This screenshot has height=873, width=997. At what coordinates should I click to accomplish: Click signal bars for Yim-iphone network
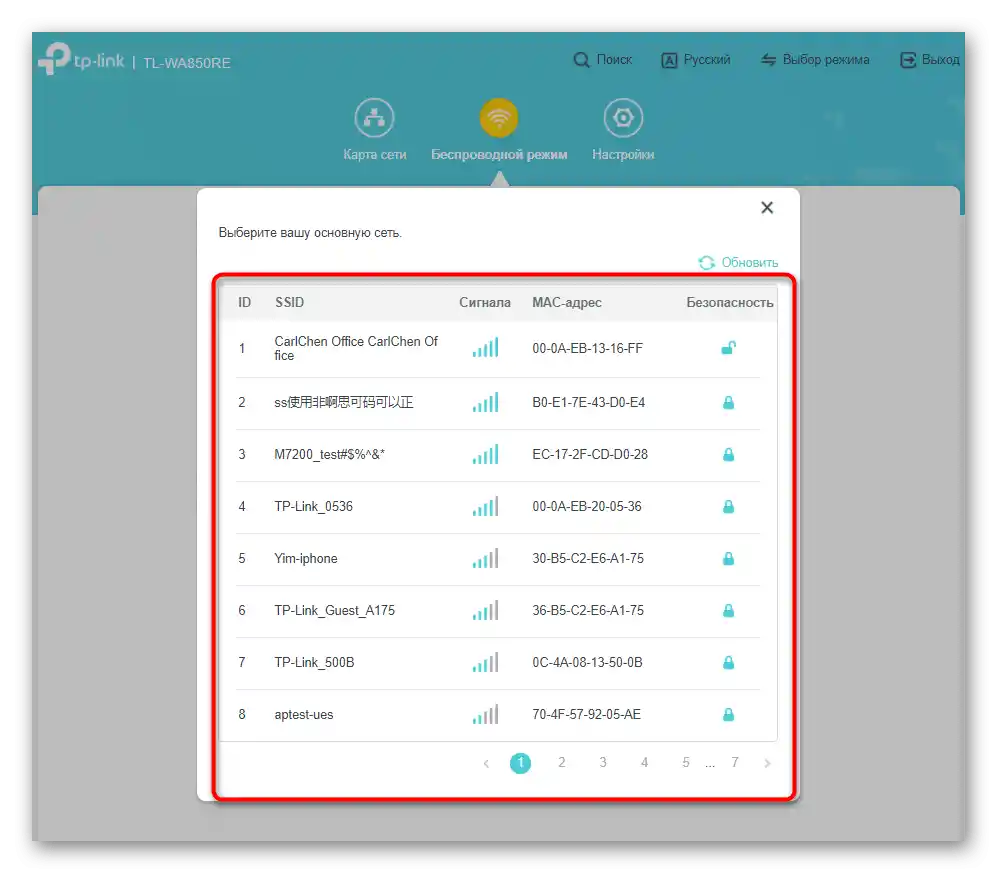(x=485, y=558)
